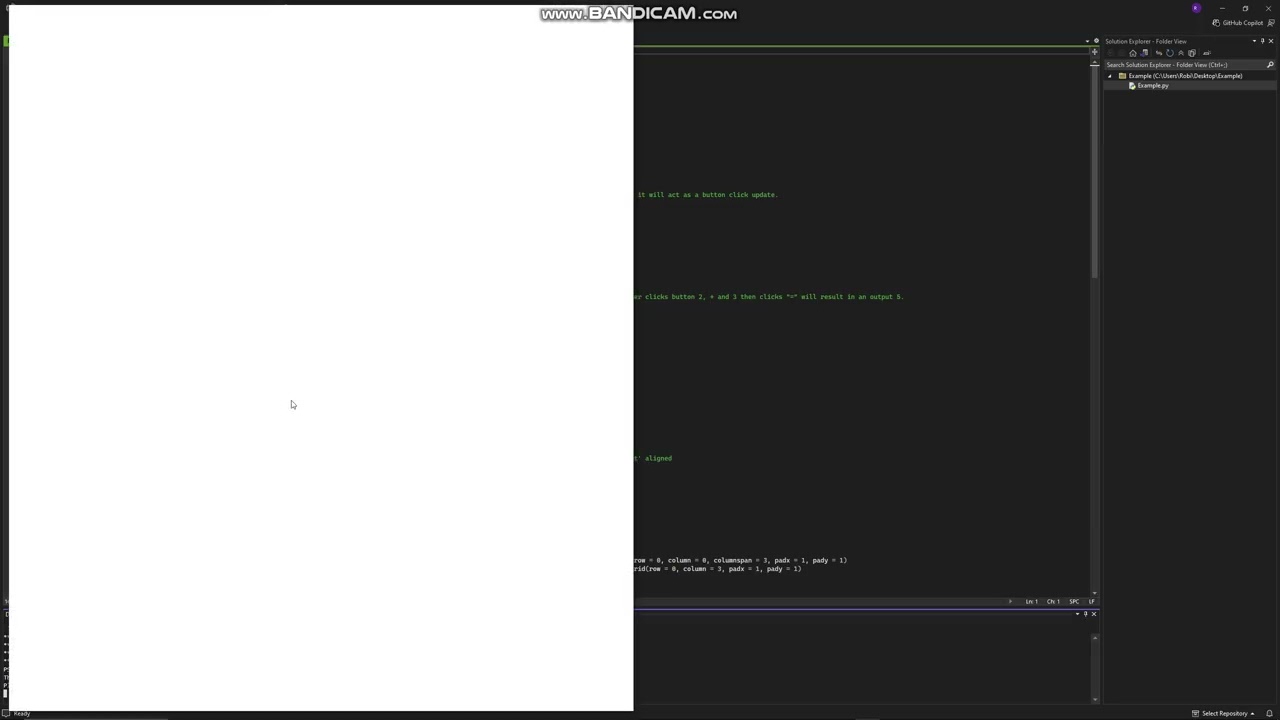Click the output panel scrollbar up arrow
1280x720 pixels.
tap(1094, 638)
